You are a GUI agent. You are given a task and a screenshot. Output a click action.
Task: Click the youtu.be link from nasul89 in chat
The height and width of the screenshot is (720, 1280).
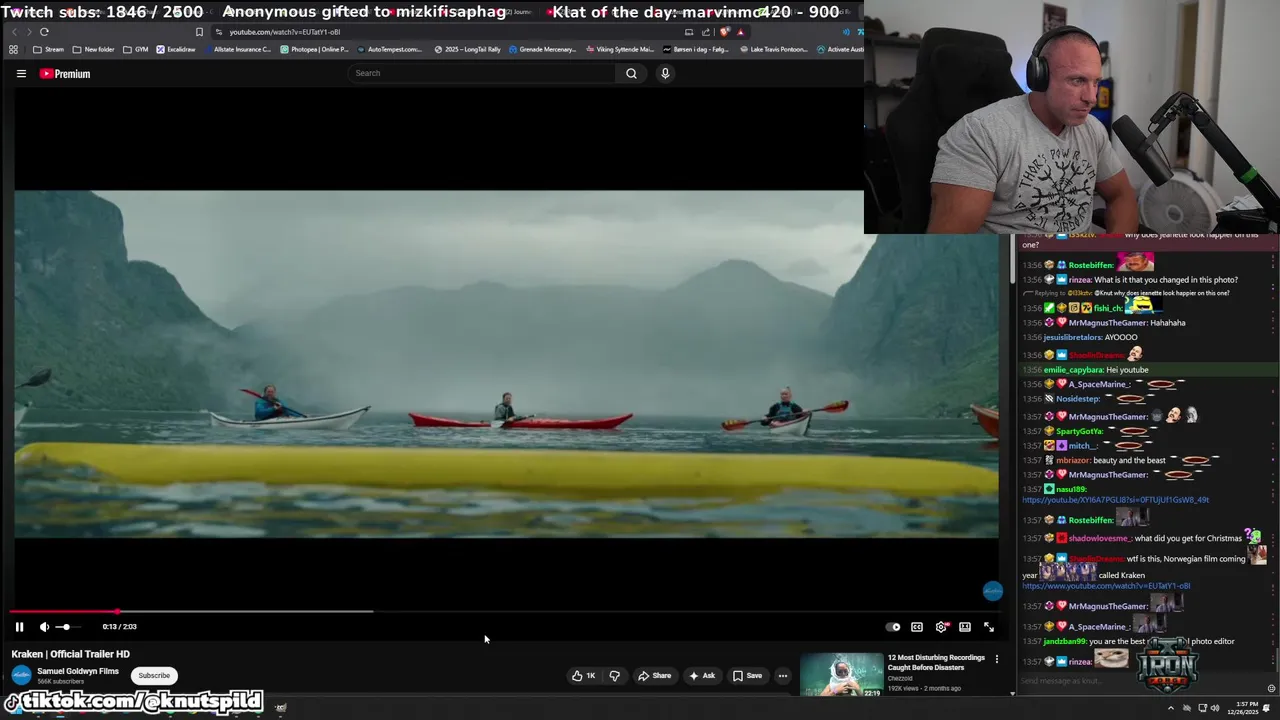point(1115,500)
